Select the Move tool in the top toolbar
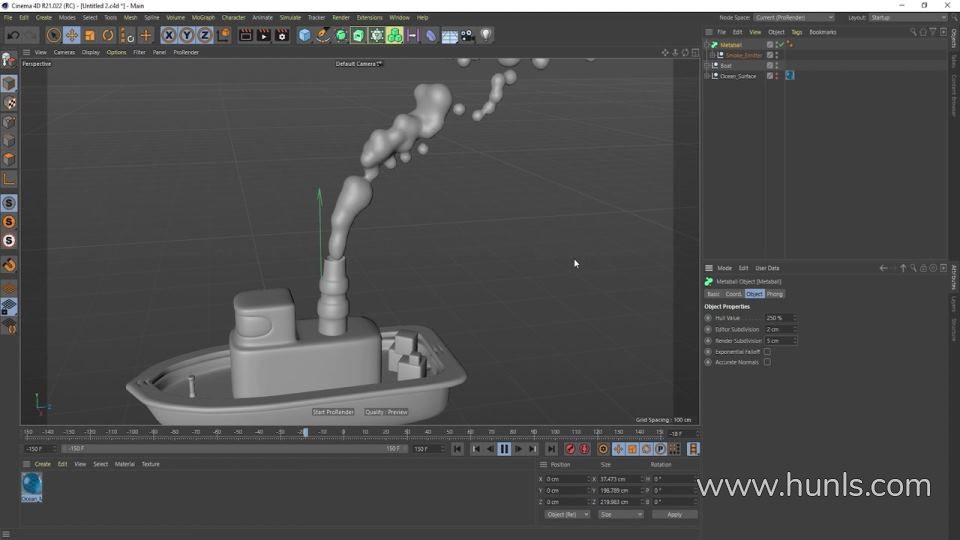Screen dimensions: 960x540 (x=72, y=35)
